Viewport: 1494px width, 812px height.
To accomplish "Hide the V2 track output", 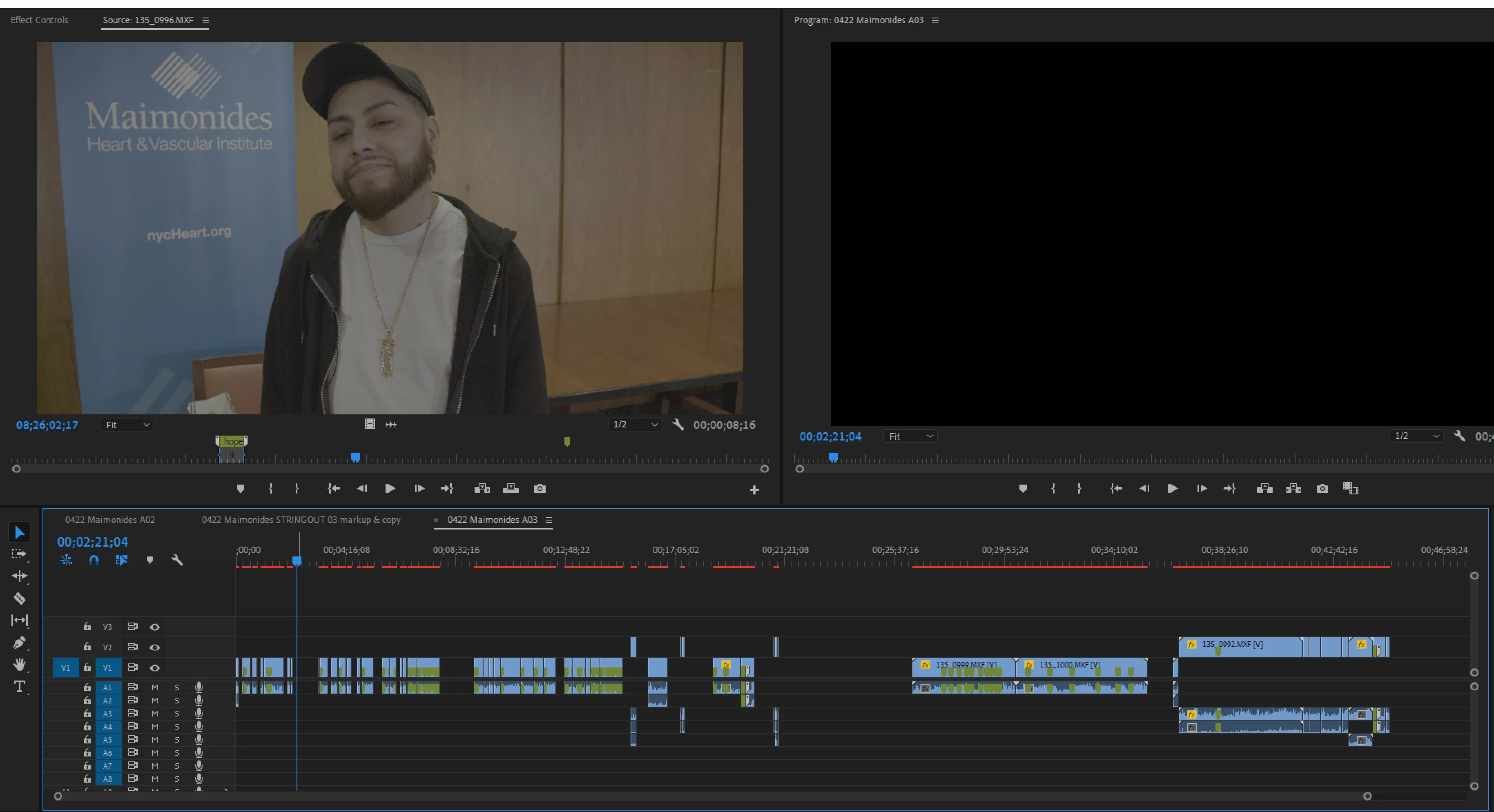I will 155,647.
